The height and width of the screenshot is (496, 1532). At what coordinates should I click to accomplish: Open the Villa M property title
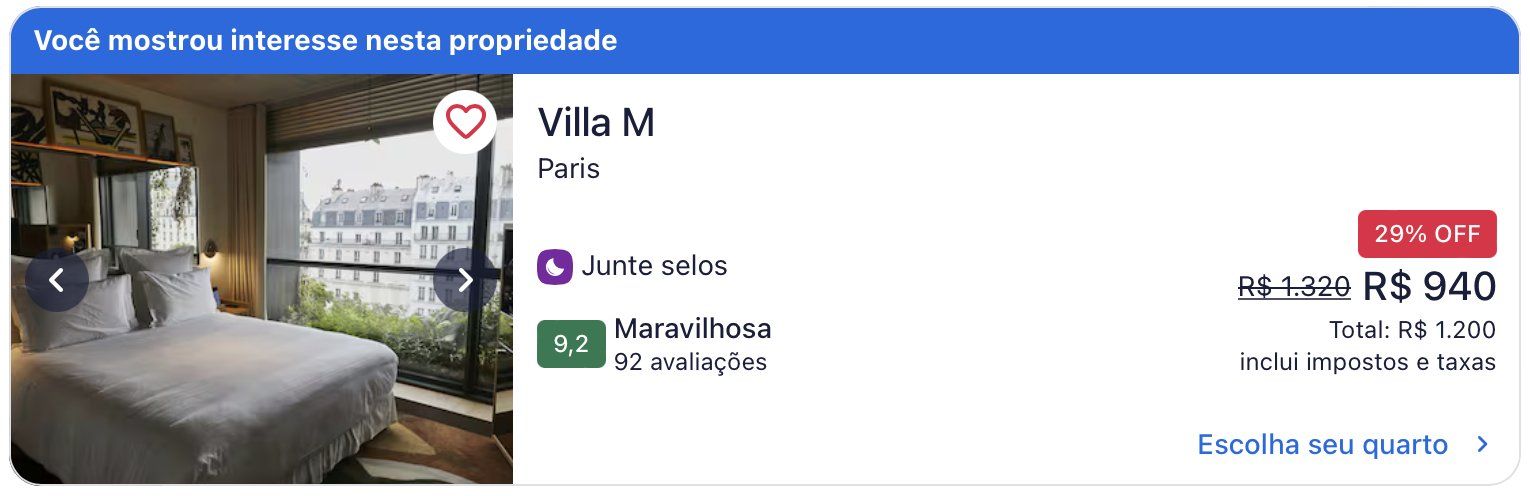pos(596,123)
